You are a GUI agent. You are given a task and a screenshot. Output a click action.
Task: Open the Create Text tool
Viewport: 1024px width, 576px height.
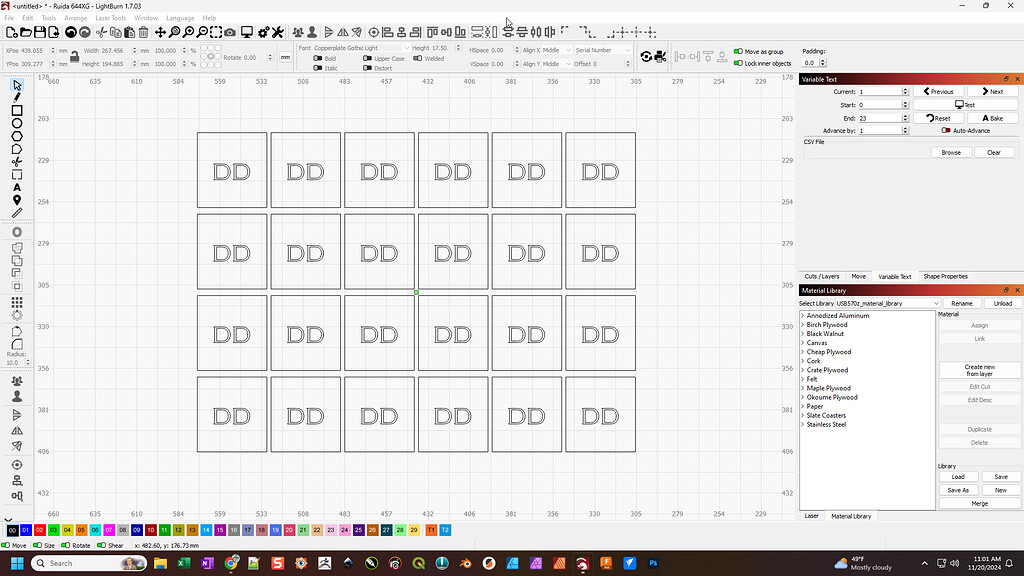pos(15,186)
